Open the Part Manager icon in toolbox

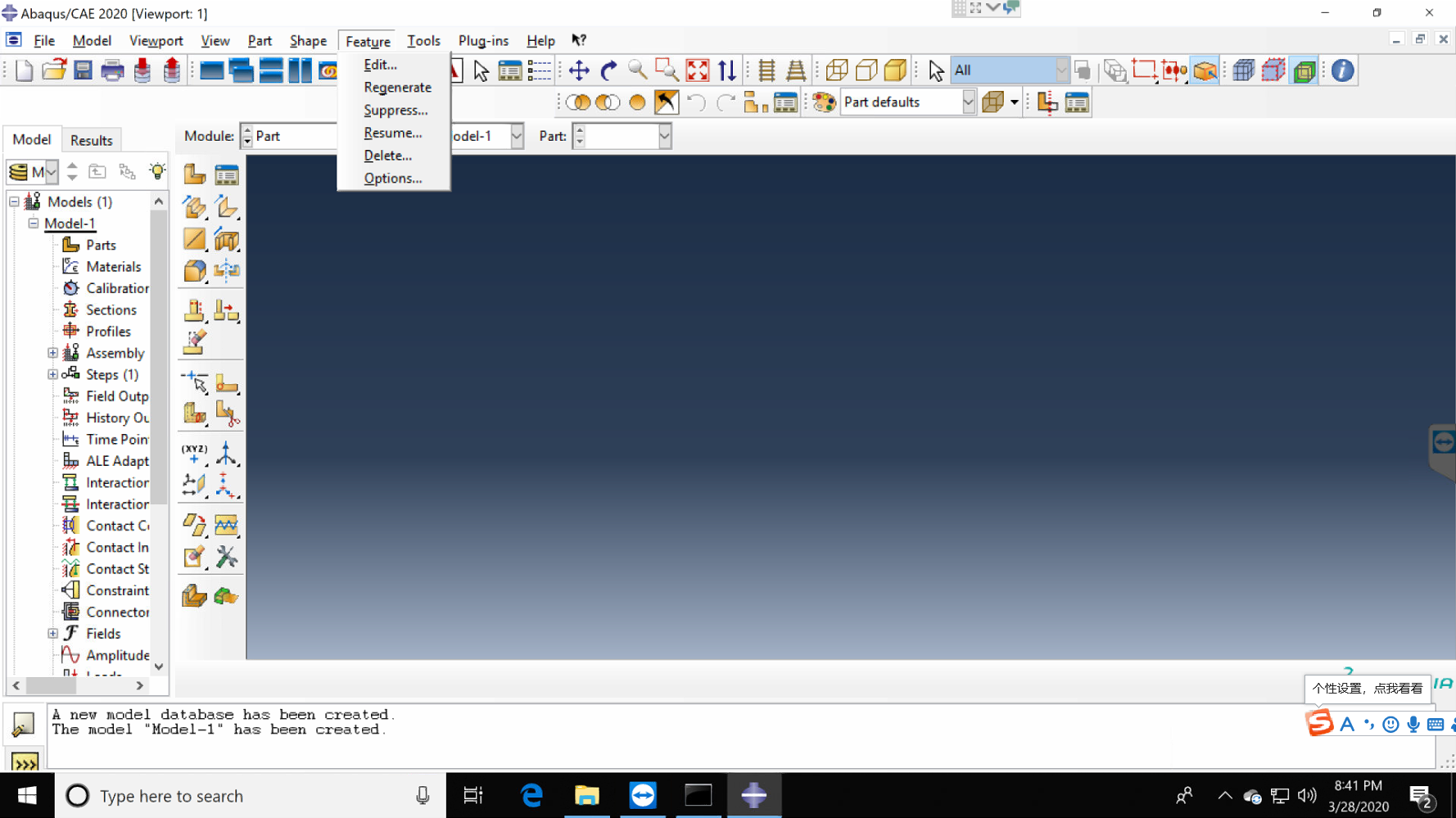click(226, 174)
